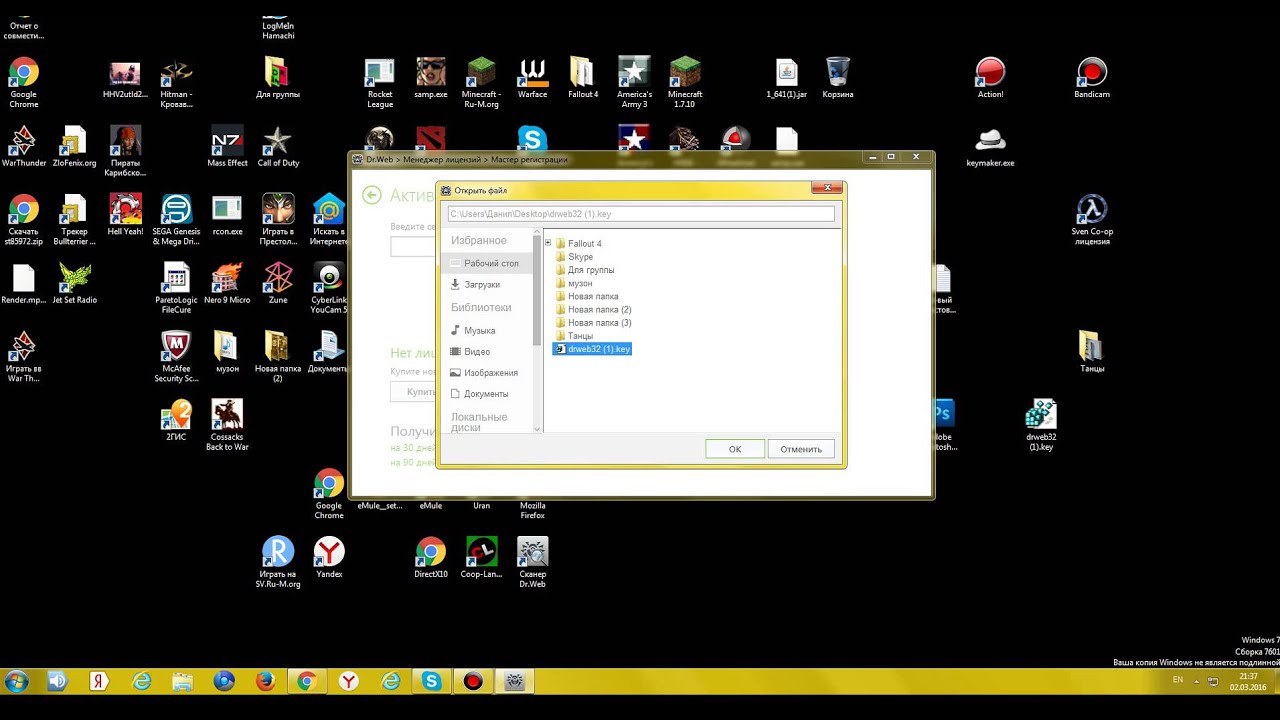Open Танцы folder icon on desktop
Screen dimensions: 1280x720
coord(1092,352)
